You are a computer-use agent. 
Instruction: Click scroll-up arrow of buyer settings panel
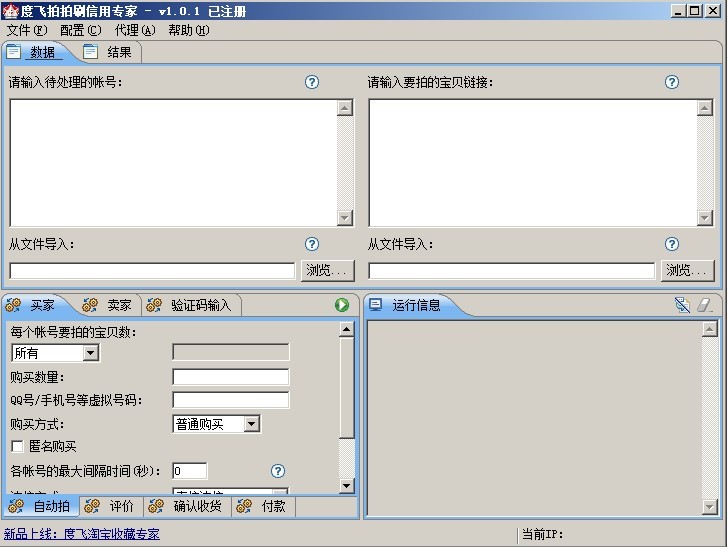coord(346,330)
